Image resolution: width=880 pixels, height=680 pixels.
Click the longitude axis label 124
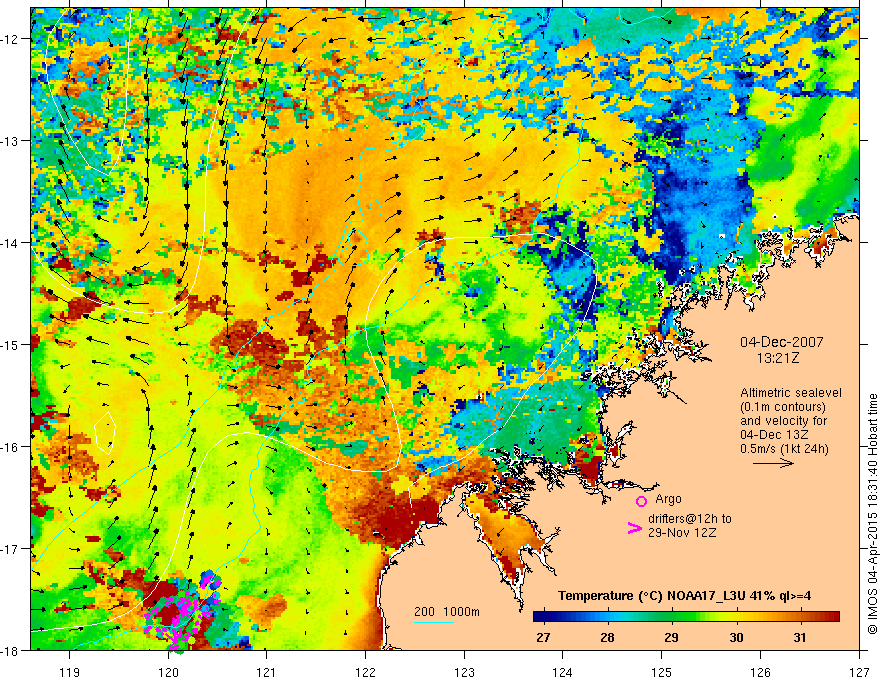pyautogui.click(x=563, y=672)
